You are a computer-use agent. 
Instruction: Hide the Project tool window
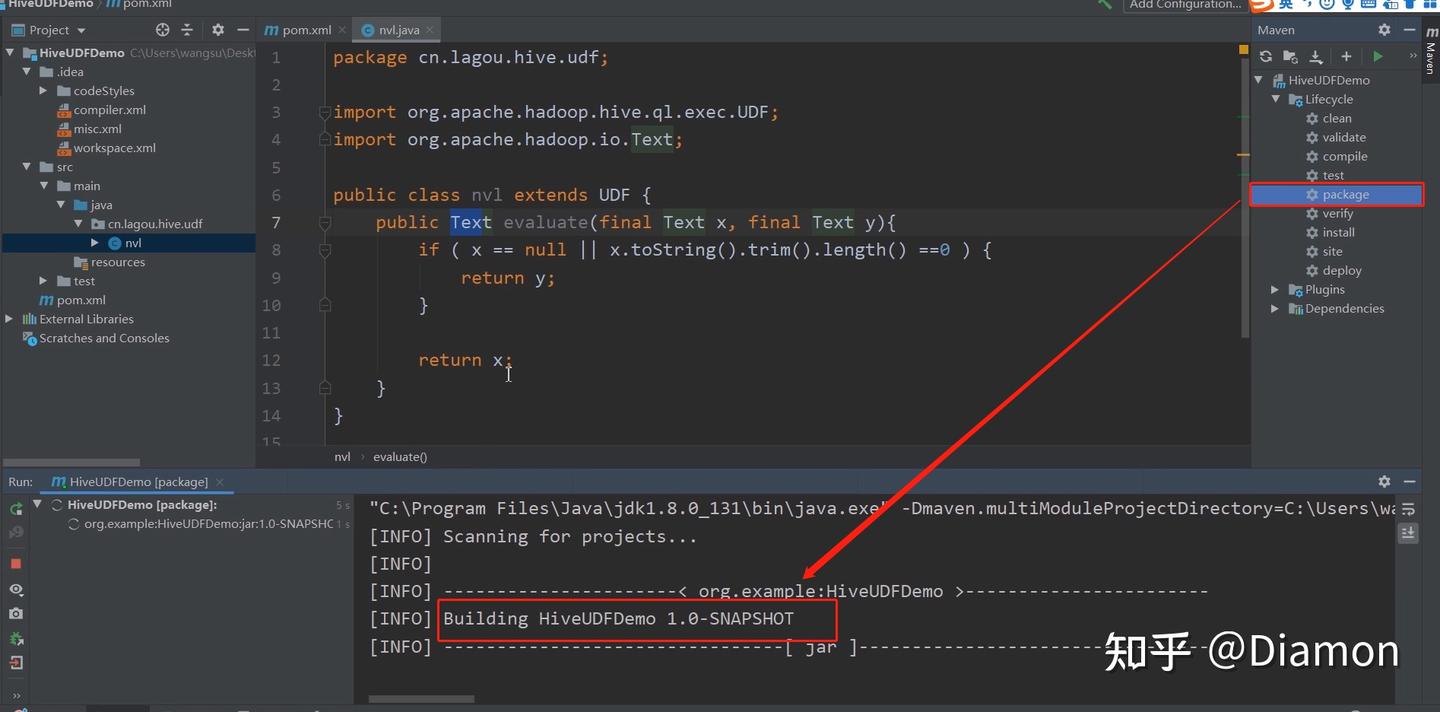pyautogui.click(x=243, y=30)
